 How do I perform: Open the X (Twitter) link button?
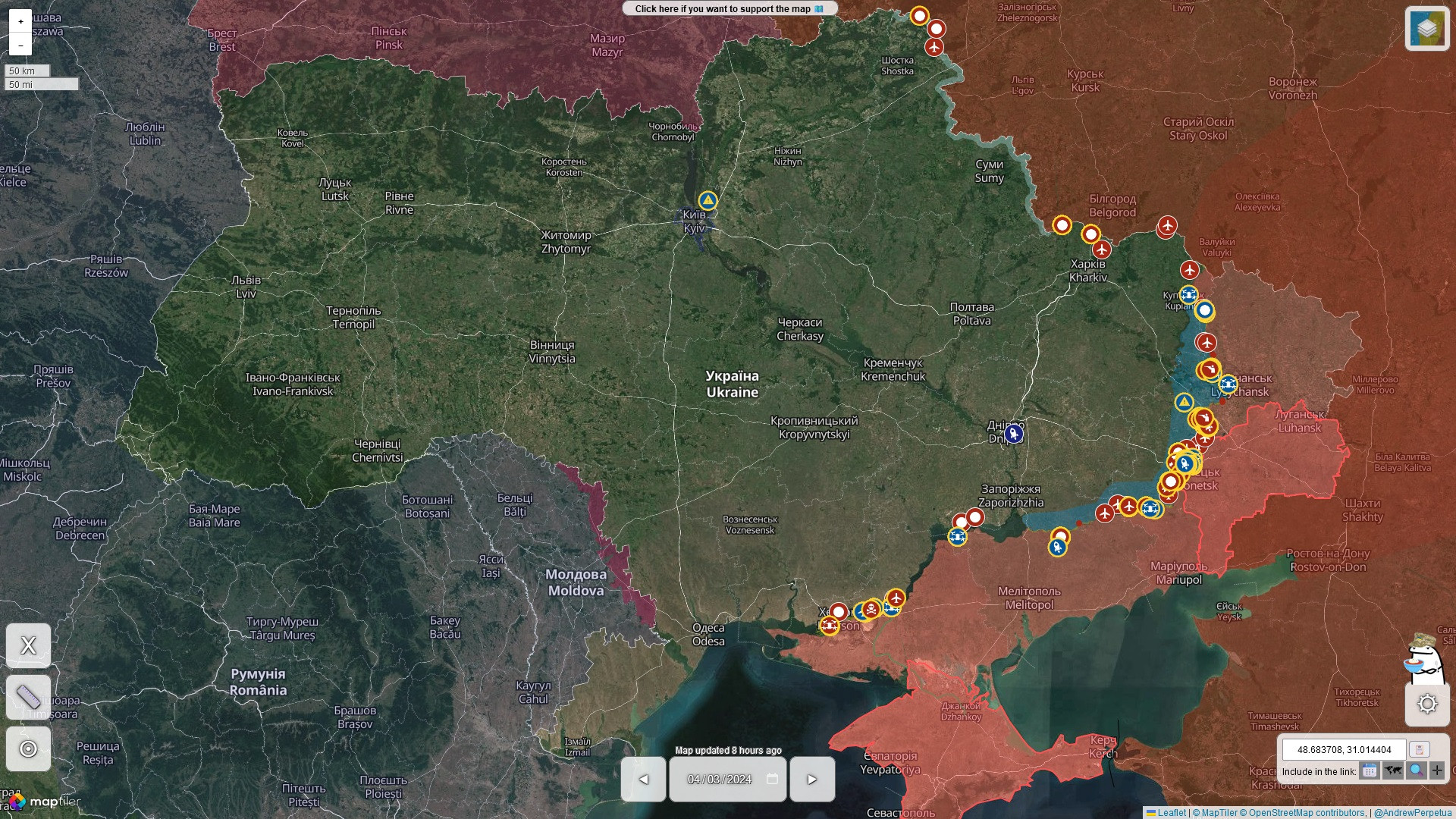pos(29,645)
